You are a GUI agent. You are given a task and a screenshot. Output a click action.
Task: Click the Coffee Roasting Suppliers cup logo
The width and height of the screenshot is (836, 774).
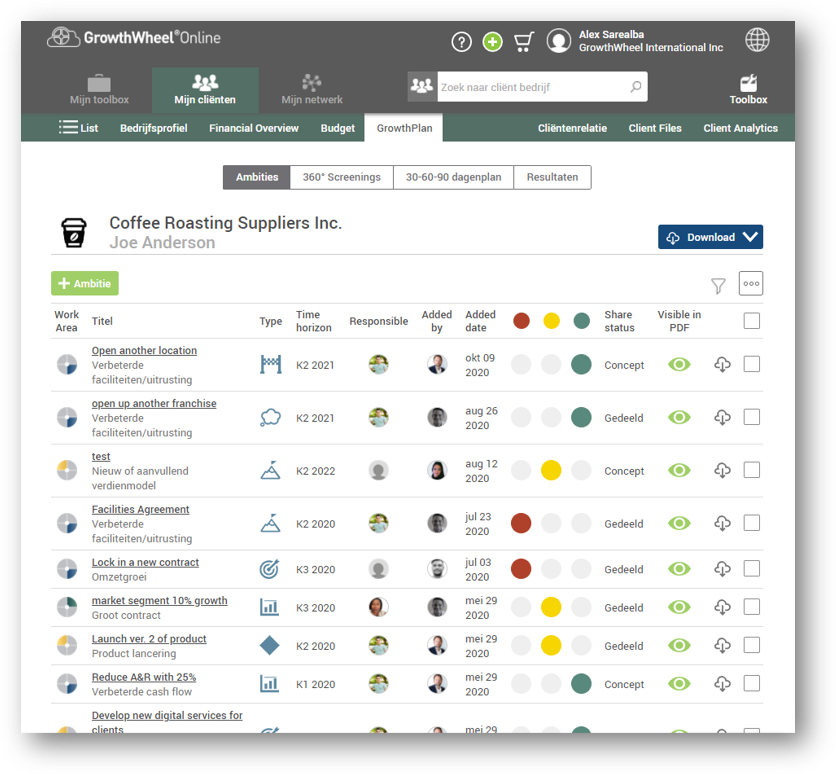coord(74,232)
